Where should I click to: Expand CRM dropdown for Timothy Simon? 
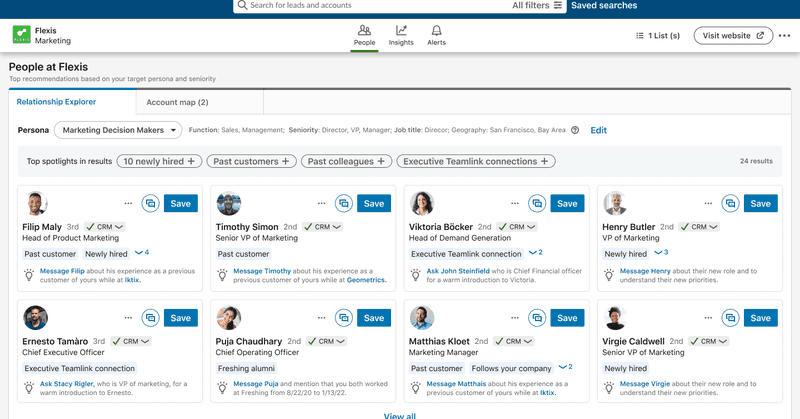322,227
